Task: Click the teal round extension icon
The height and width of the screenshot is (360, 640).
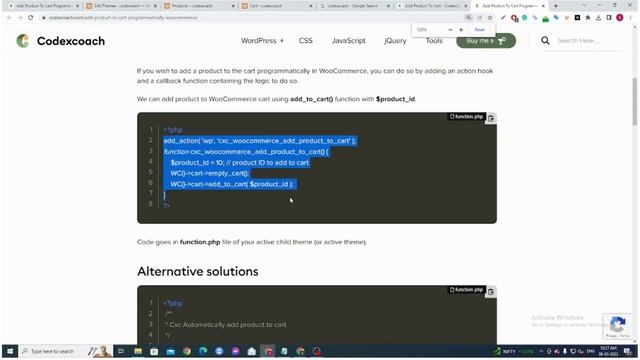Action: [525, 18]
